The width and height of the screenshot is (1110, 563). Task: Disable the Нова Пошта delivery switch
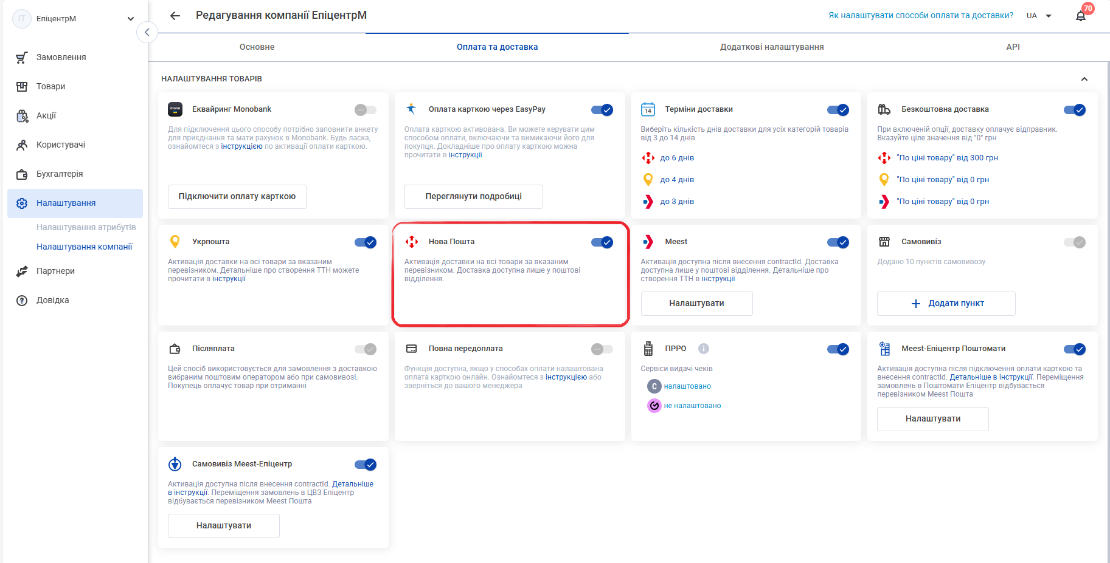point(602,242)
